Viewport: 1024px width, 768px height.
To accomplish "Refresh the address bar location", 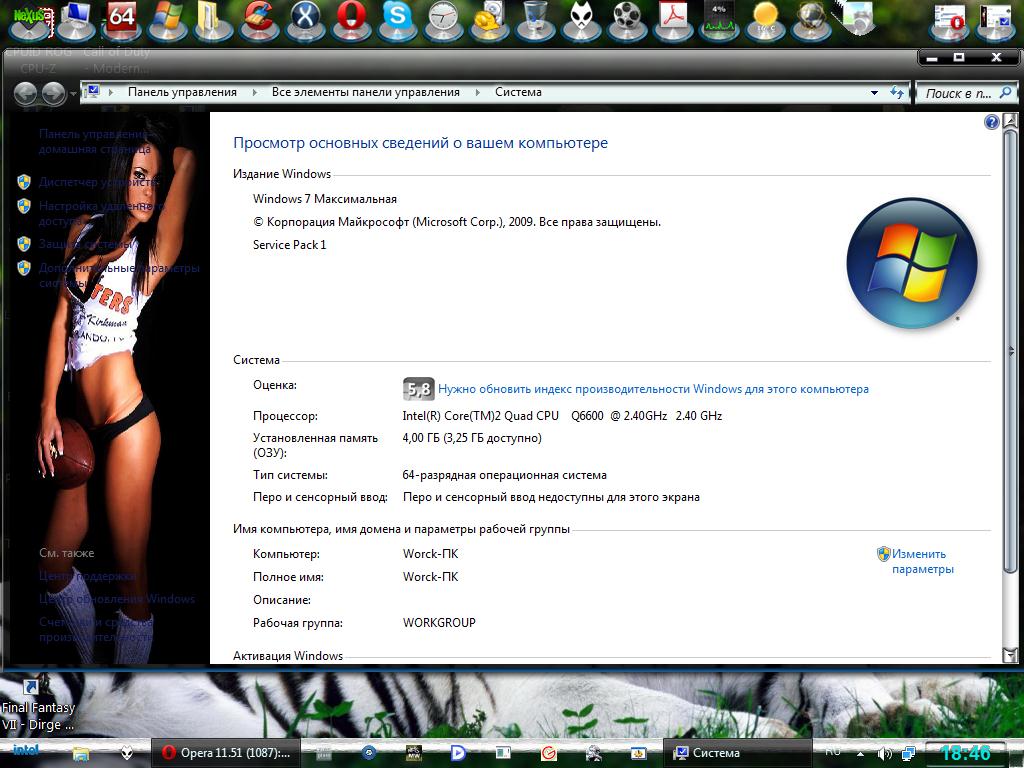I will click(897, 93).
